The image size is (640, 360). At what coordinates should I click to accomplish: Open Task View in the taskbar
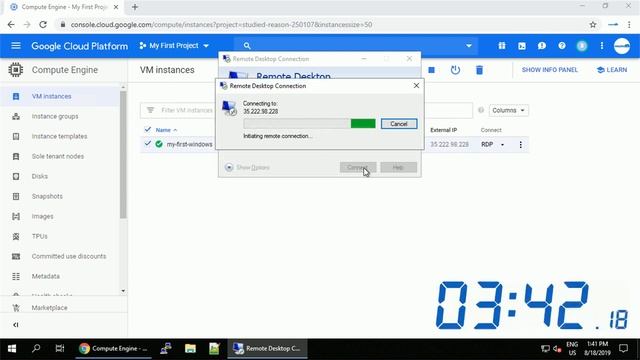(60, 349)
